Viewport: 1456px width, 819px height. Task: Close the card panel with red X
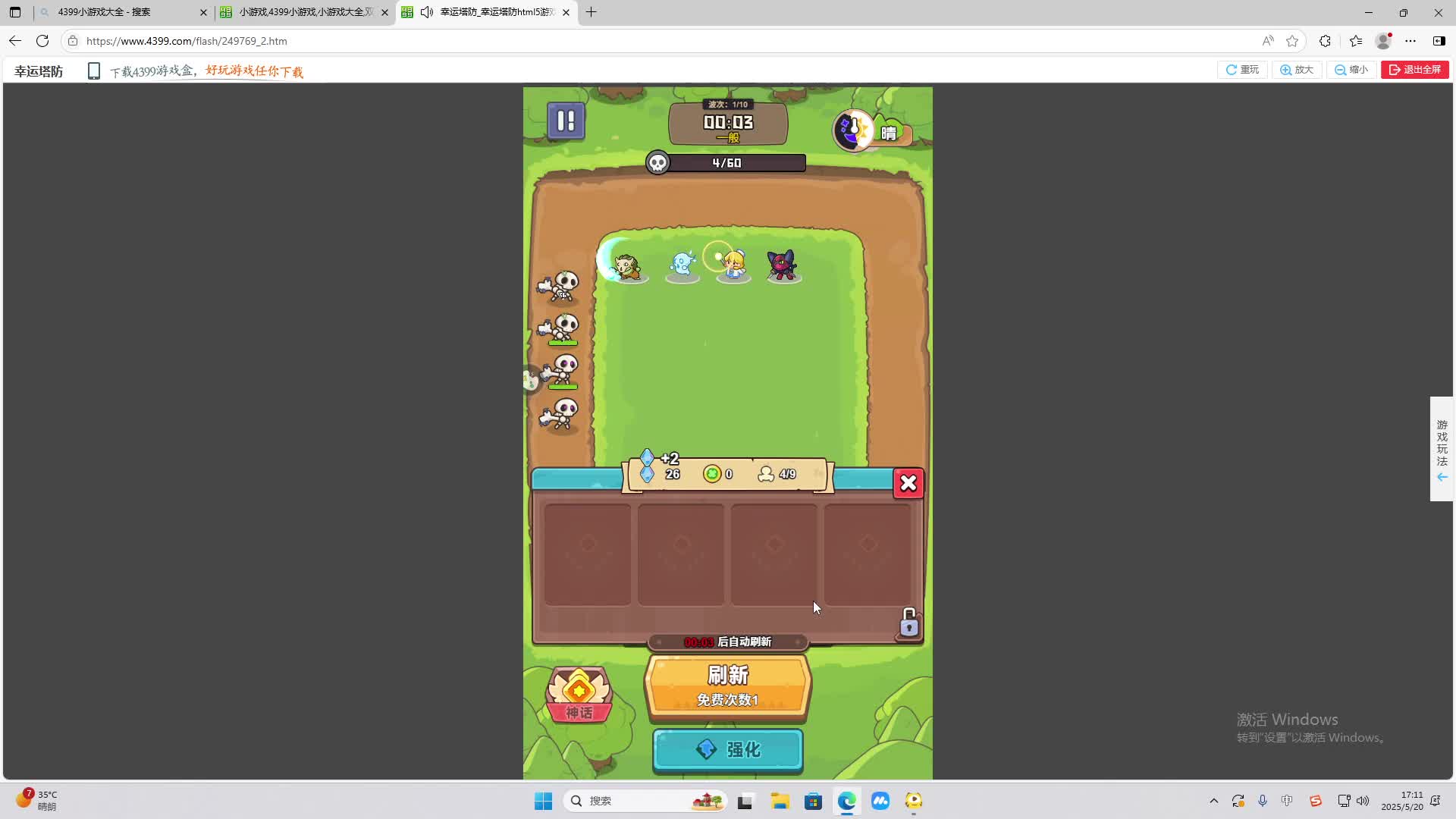(908, 483)
